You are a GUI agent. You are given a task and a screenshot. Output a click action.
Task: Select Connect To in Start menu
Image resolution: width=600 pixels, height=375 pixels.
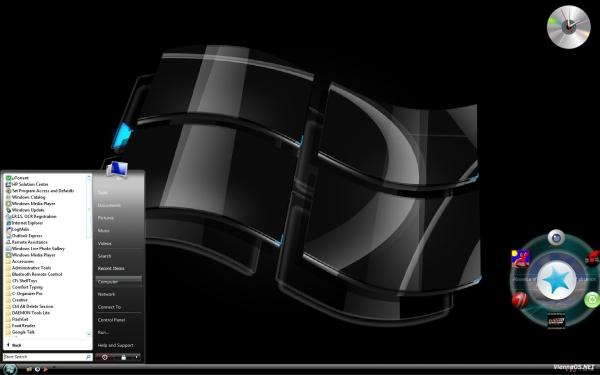(109, 307)
